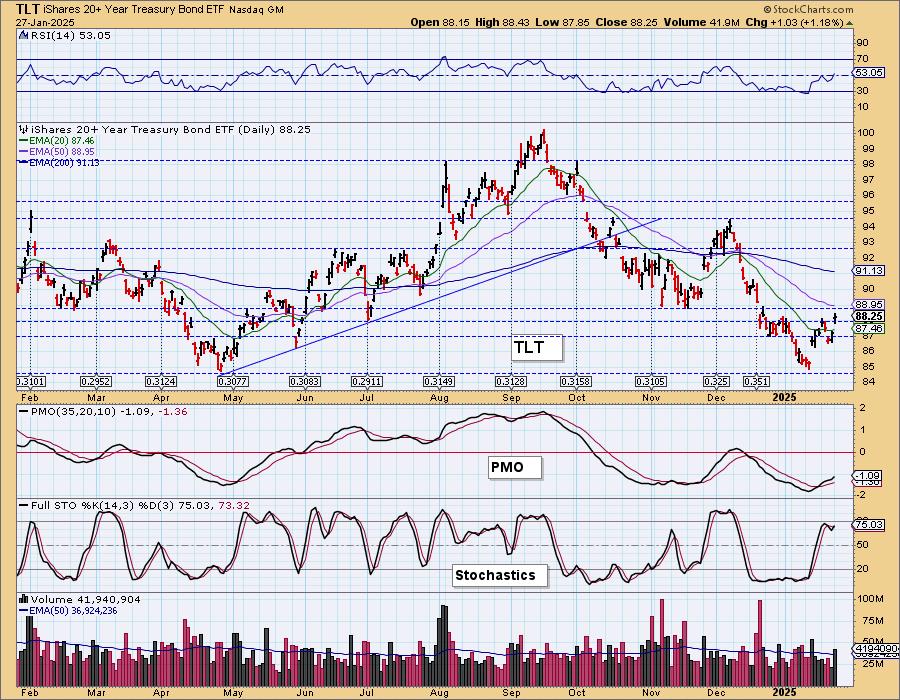Click the Volume legend bar icon
Viewport: 900px width, 700px height.
23,599
